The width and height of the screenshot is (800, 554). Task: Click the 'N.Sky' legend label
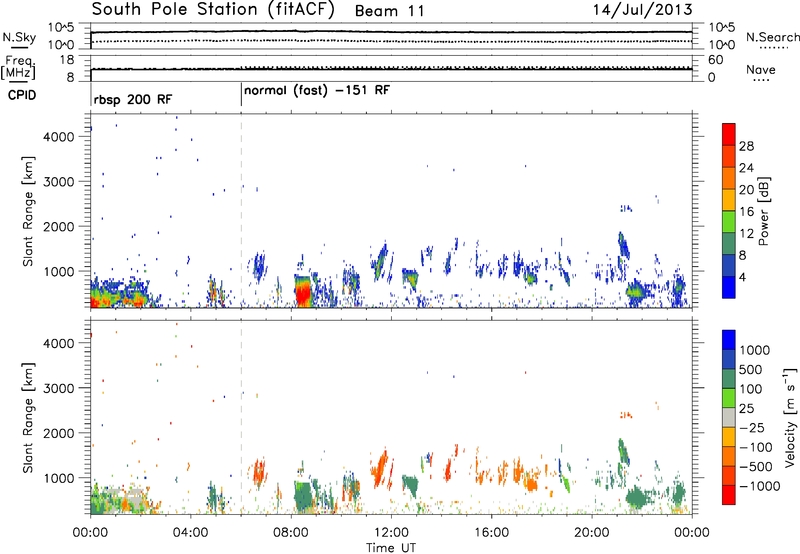point(19,37)
